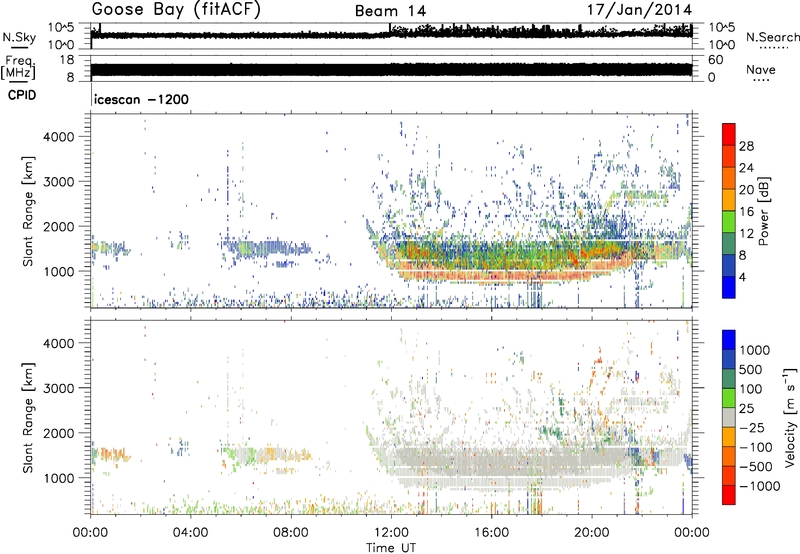Click the CPID label

(22, 95)
